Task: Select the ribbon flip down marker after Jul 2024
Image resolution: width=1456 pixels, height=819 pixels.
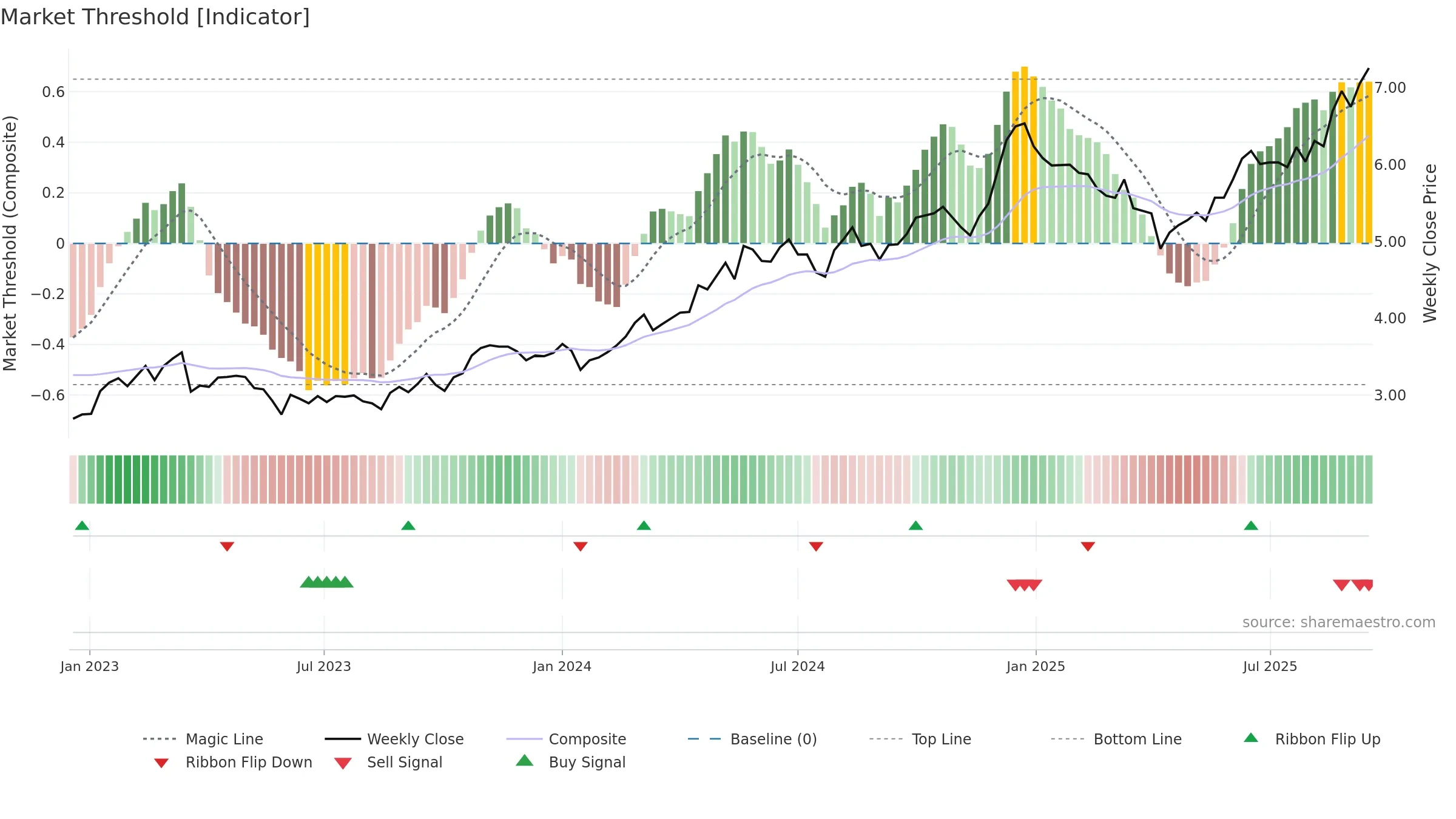Action: pyautogui.click(x=816, y=547)
